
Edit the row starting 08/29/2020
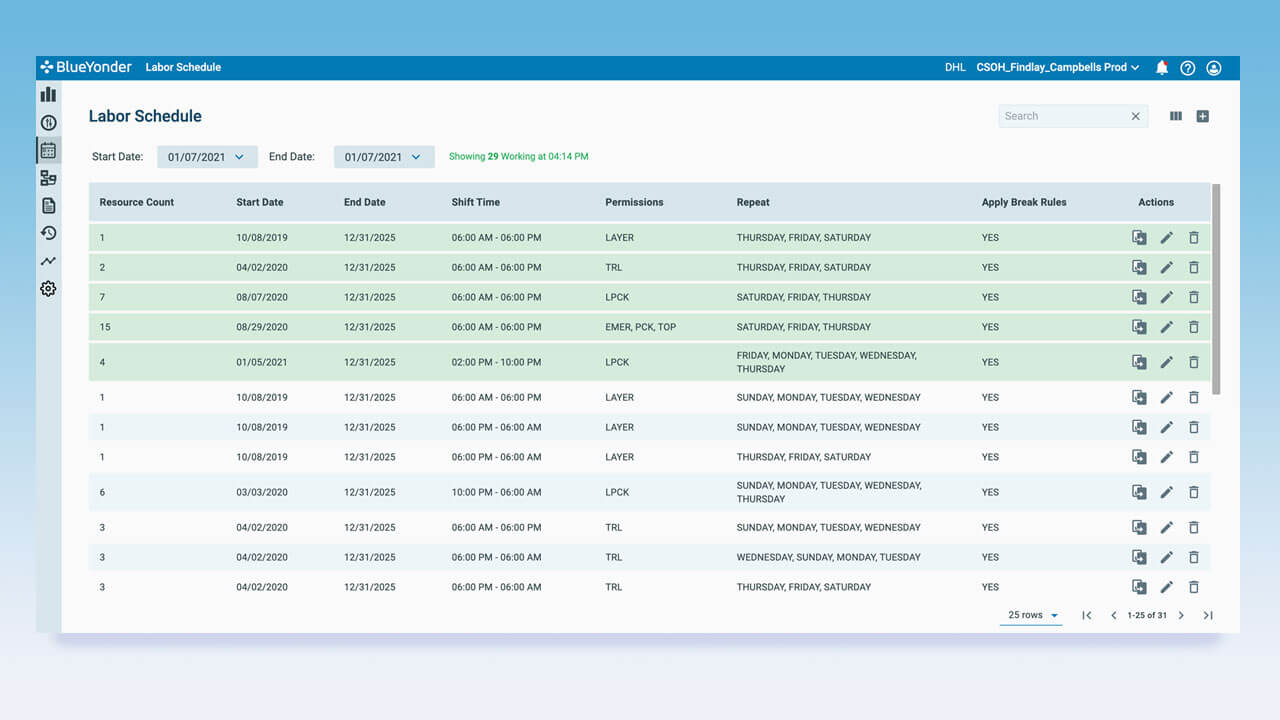pos(1166,327)
